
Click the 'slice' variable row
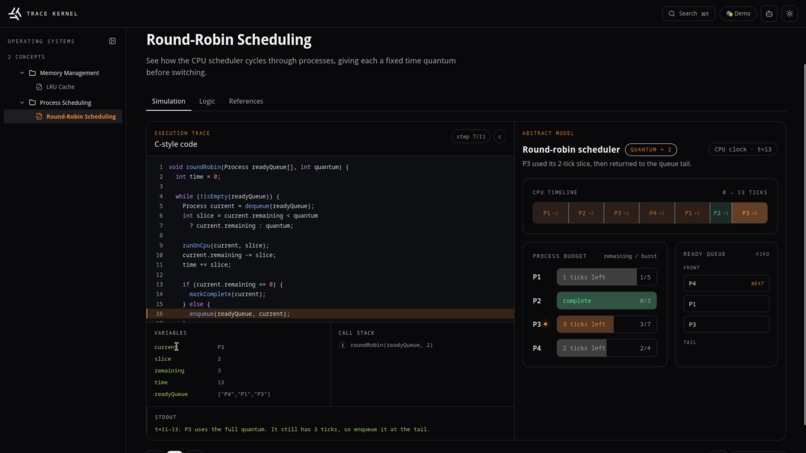pos(238,359)
